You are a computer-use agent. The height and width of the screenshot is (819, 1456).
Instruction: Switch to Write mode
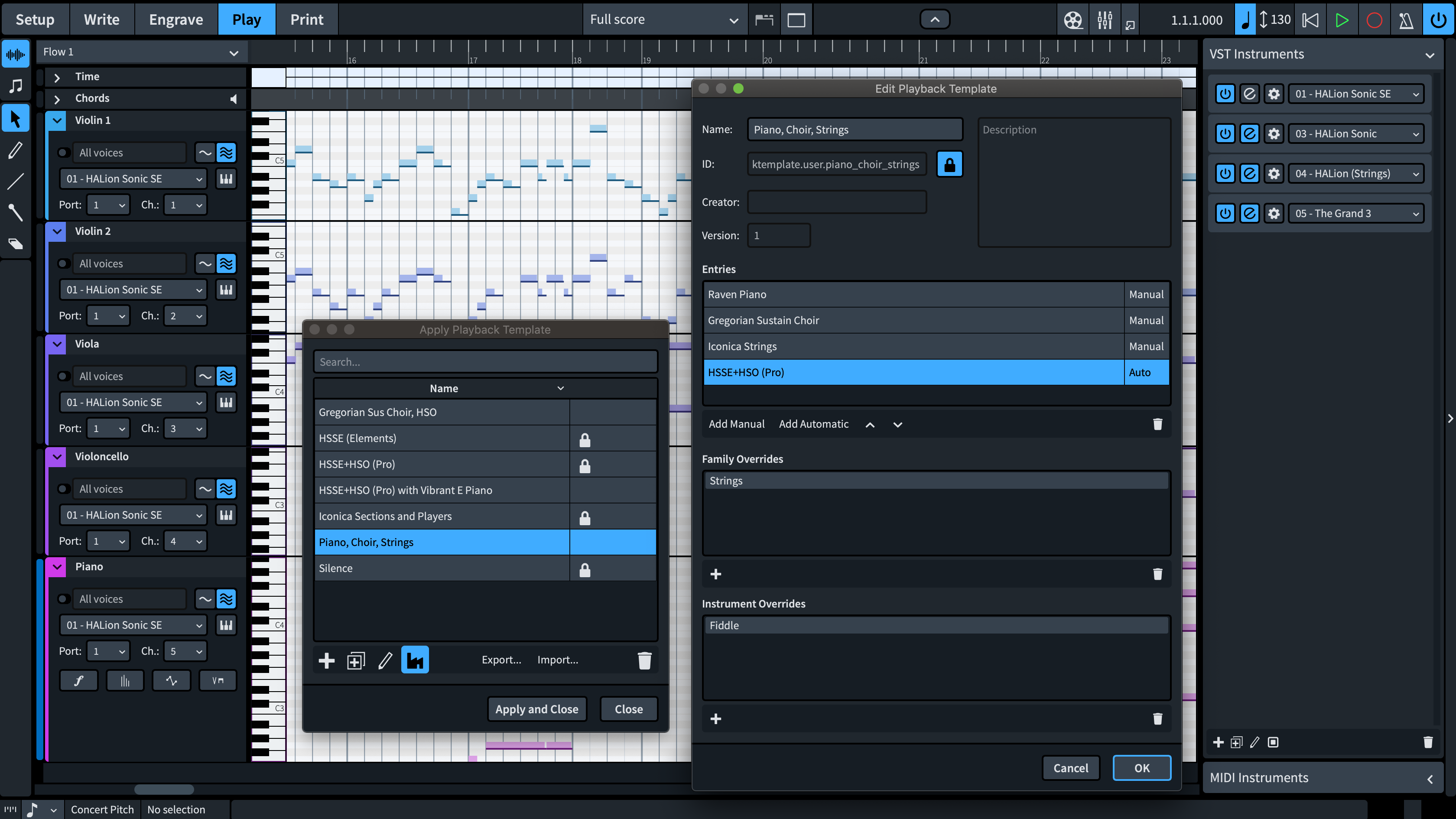(x=102, y=19)
